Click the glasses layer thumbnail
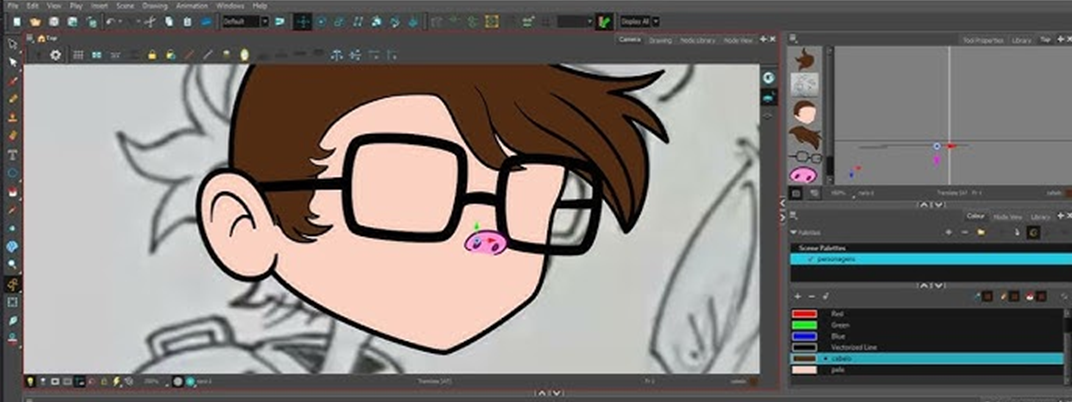 [x=805, y=157]
